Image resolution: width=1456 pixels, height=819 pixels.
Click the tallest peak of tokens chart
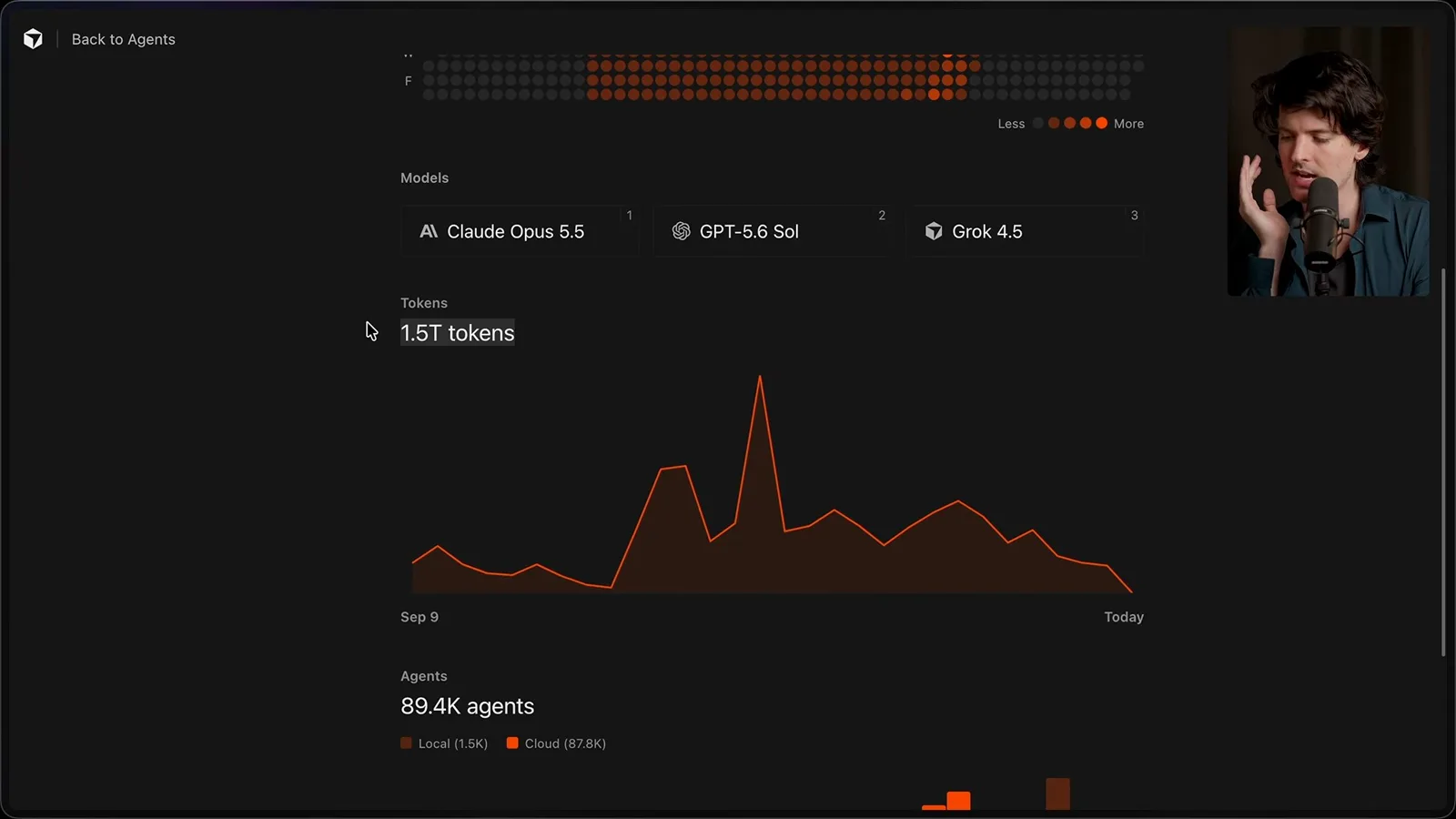click(760, 377)
